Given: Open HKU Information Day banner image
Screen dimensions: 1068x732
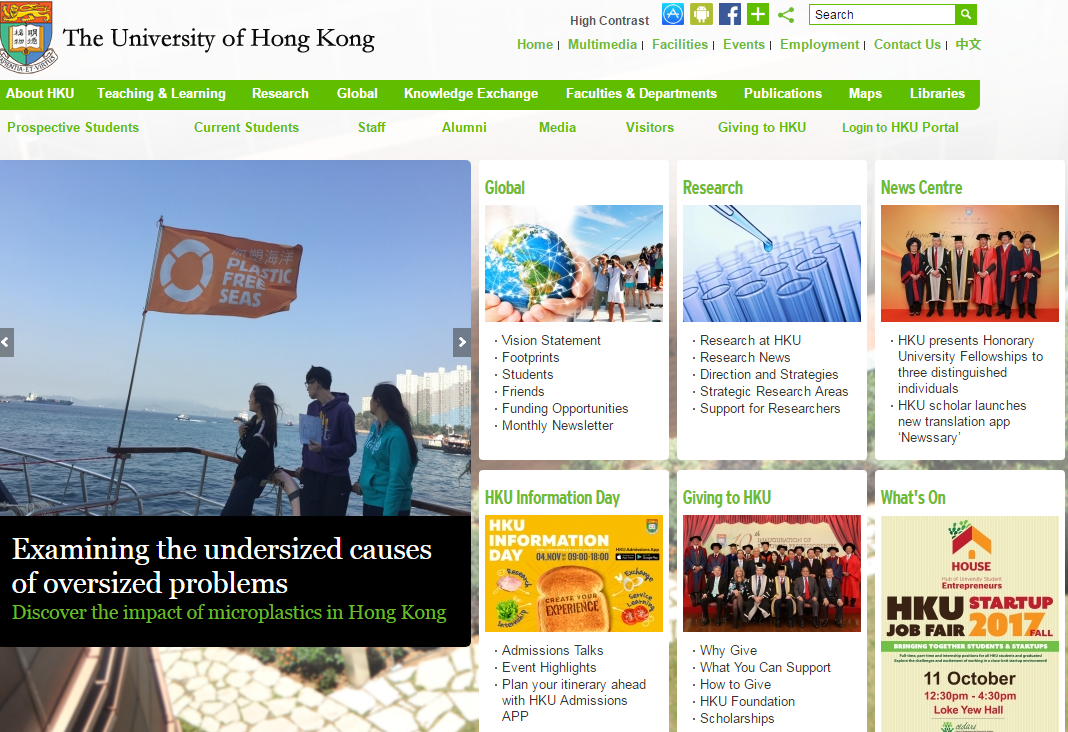Looking at the screenshot, I should [x=574, y=573].
